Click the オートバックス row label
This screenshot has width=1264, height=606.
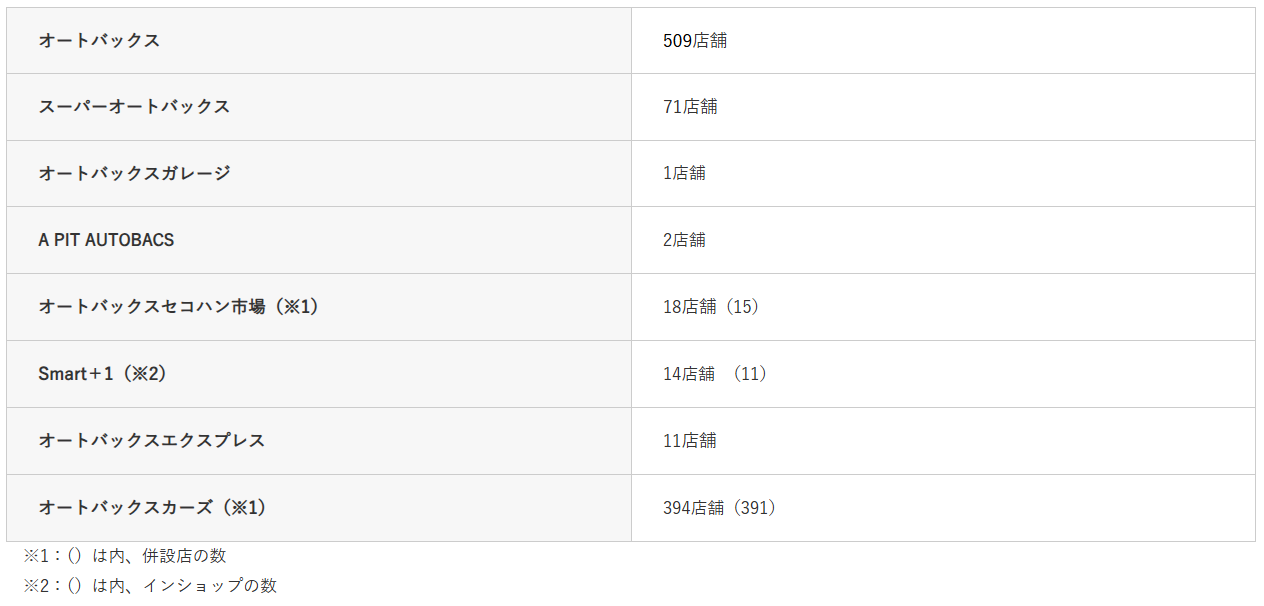click(99, 41)
